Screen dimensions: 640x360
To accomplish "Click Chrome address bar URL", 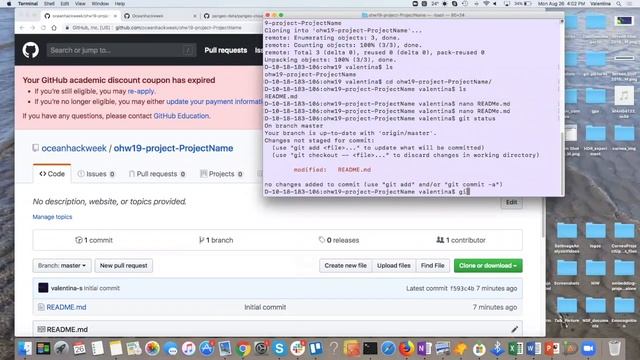I will pos(178,28).
